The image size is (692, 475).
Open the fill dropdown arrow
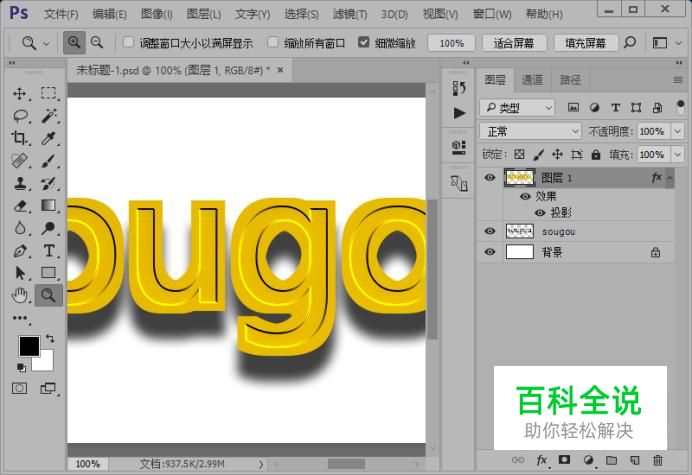(x=677, y=155)
